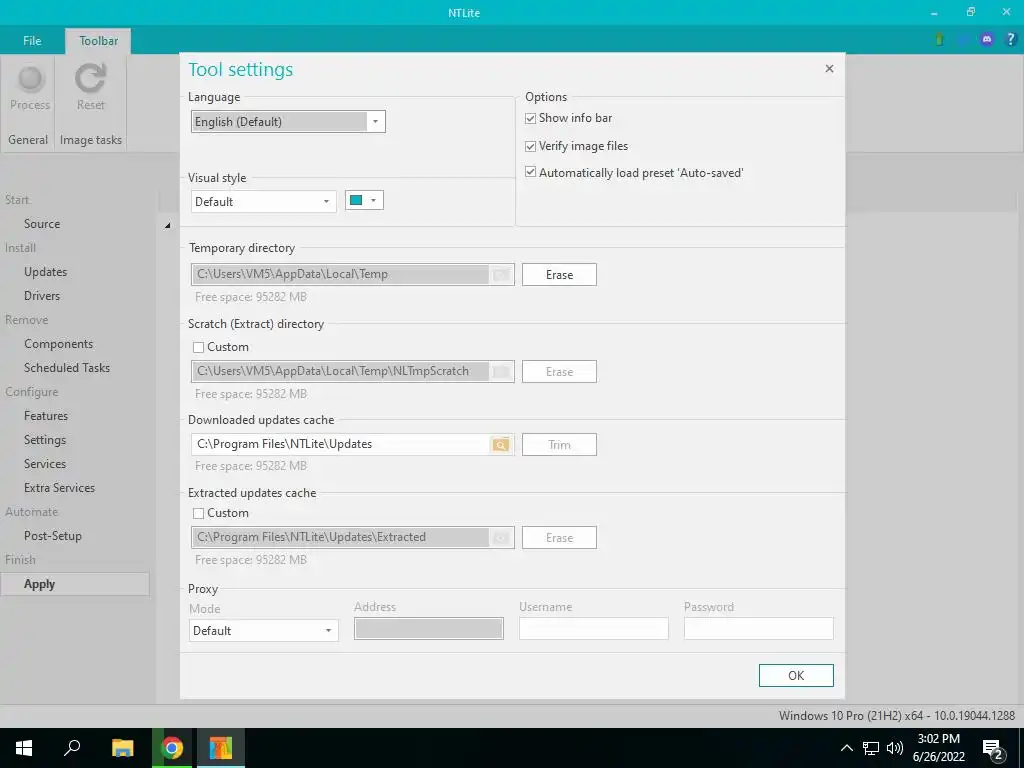Select Apply page in sidebar
The height and width of the screenshot is (768, 1024).
[x=75, y=584]
